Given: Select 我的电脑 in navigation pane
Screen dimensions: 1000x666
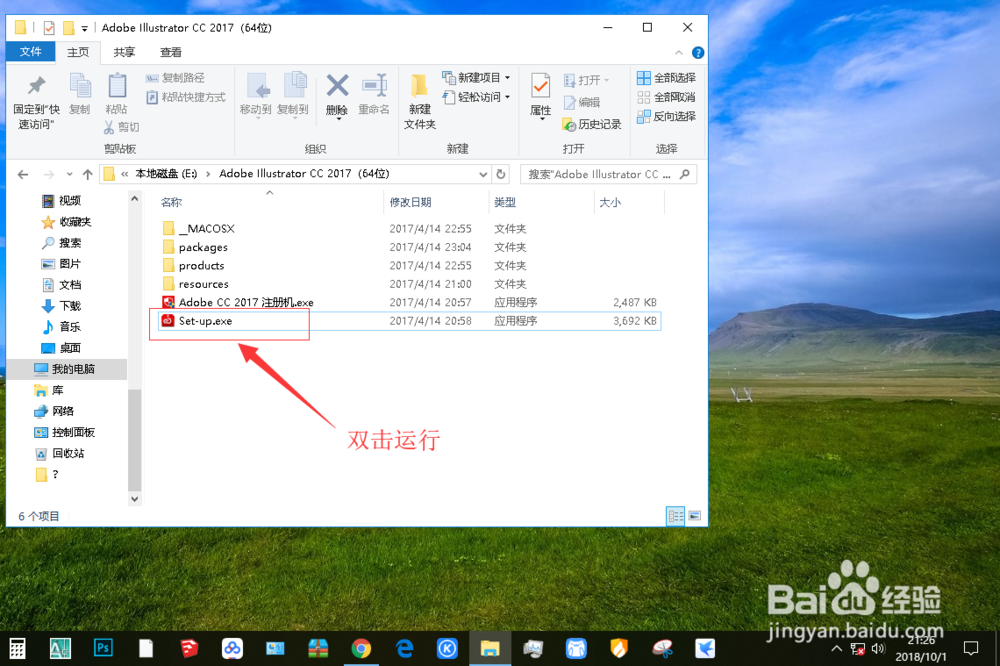Looking at the screenshot, I should pyautogui.click(x=64, y=369).
